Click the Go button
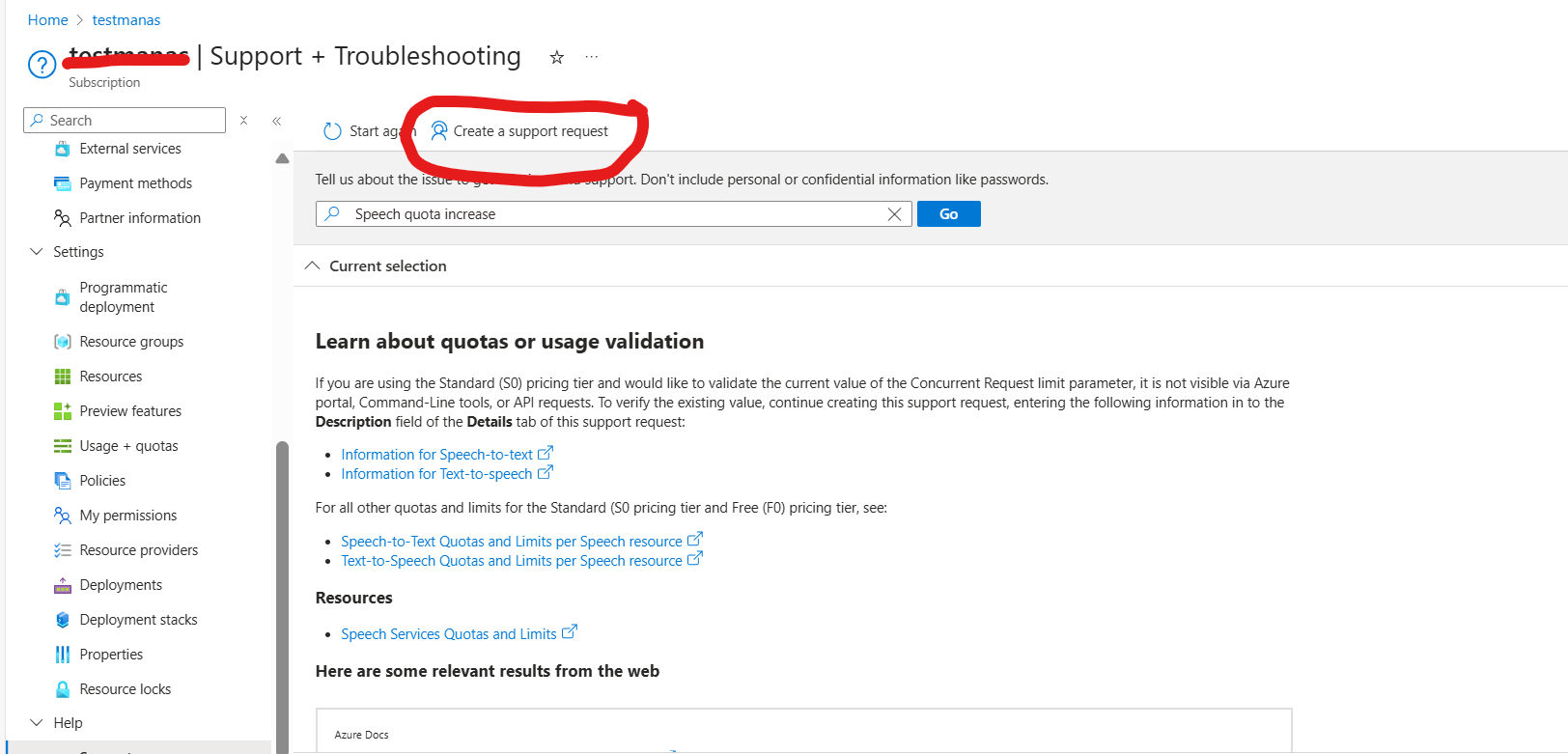This screenshot has width=1568, height=754. [x=948, y=214]
